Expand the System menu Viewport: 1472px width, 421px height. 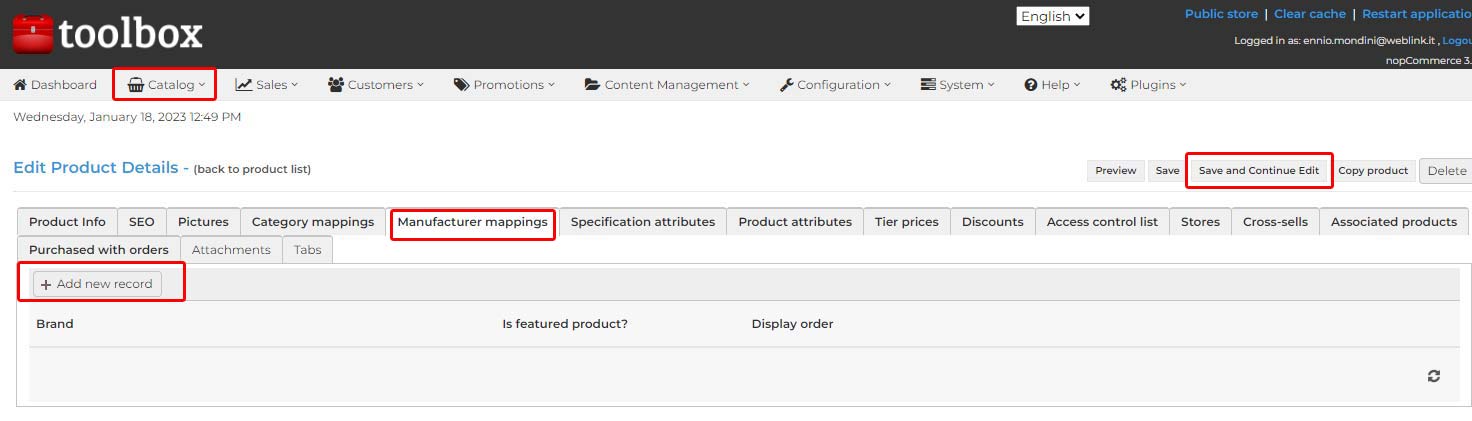tap(957, 85)
